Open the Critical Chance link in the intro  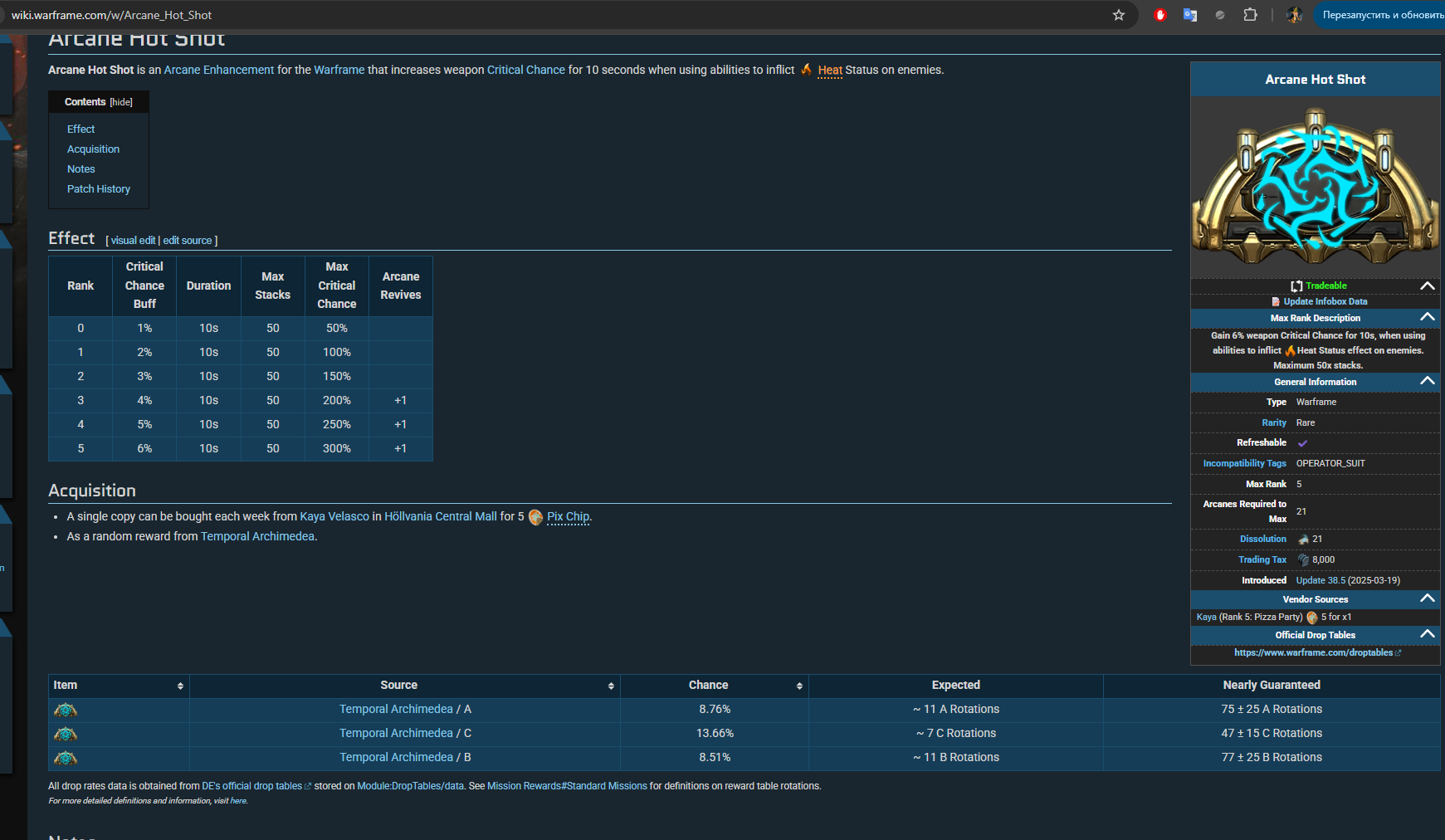coord(526,70)
